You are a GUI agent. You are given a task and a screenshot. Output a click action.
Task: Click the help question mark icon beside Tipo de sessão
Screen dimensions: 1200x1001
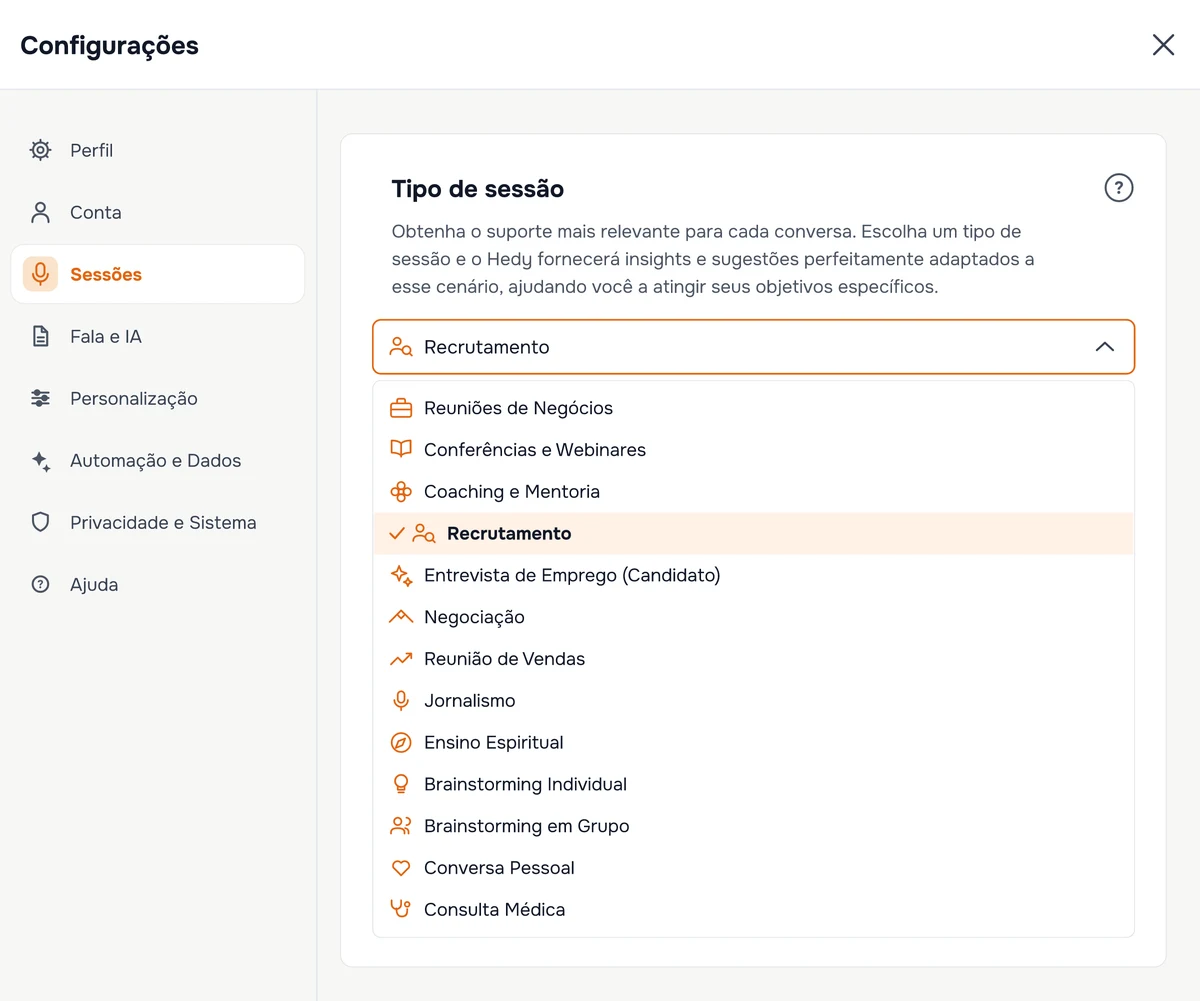1118,188
